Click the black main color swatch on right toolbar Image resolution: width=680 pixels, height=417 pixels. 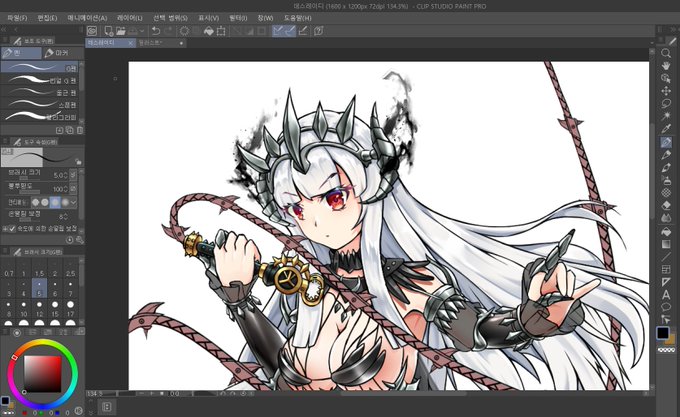pos(663,332)
